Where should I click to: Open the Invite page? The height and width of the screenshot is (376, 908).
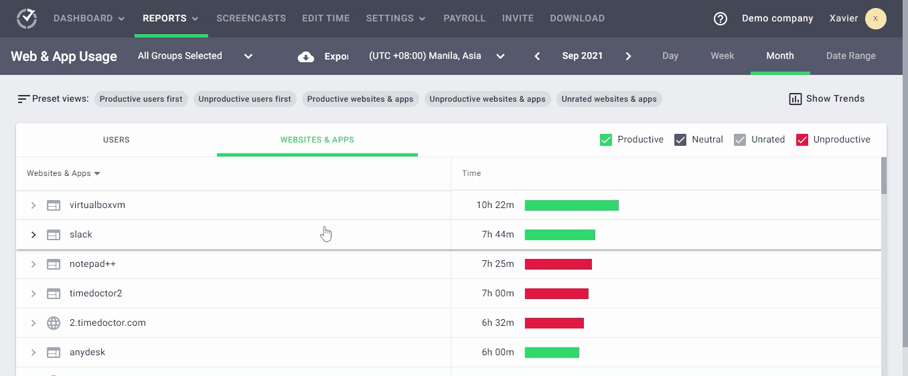(x=518, y=19)
